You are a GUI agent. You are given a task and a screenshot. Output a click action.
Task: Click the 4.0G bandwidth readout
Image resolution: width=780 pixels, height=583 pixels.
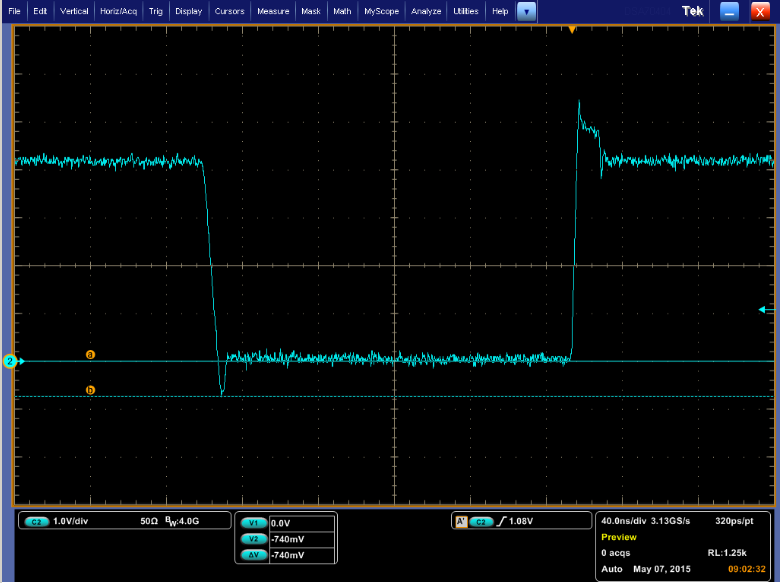[x=182, y=521]
